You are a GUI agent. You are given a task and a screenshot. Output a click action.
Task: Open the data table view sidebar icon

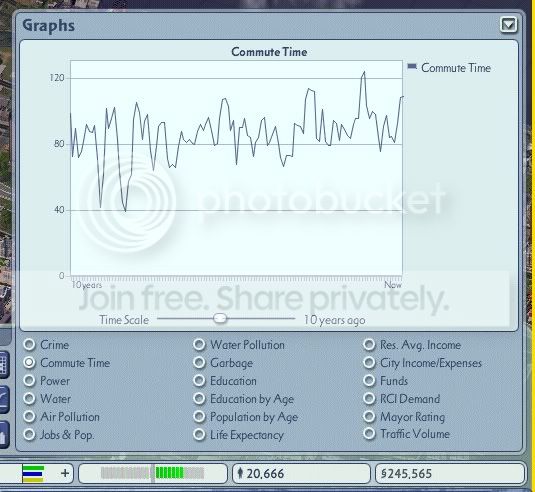(4, 364)
